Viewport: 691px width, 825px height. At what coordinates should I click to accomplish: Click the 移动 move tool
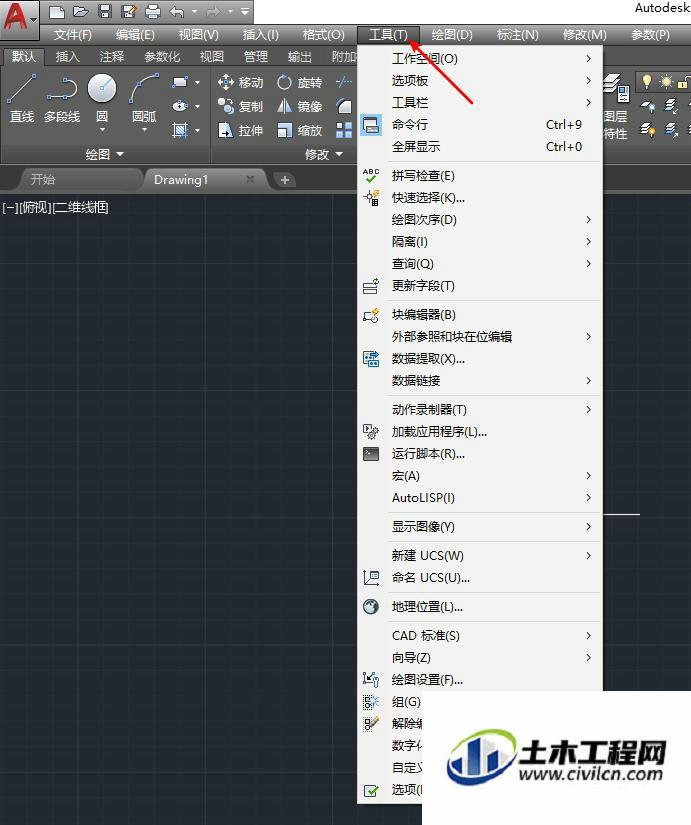[x=240, y=83]
